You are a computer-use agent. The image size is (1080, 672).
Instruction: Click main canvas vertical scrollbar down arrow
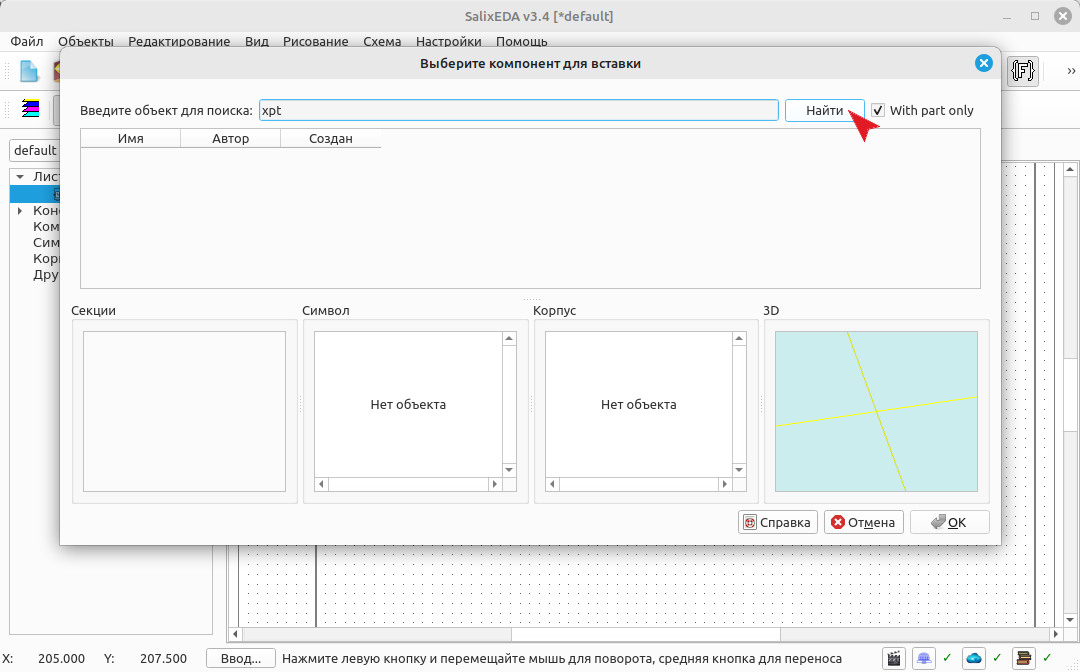point(1070,620)
